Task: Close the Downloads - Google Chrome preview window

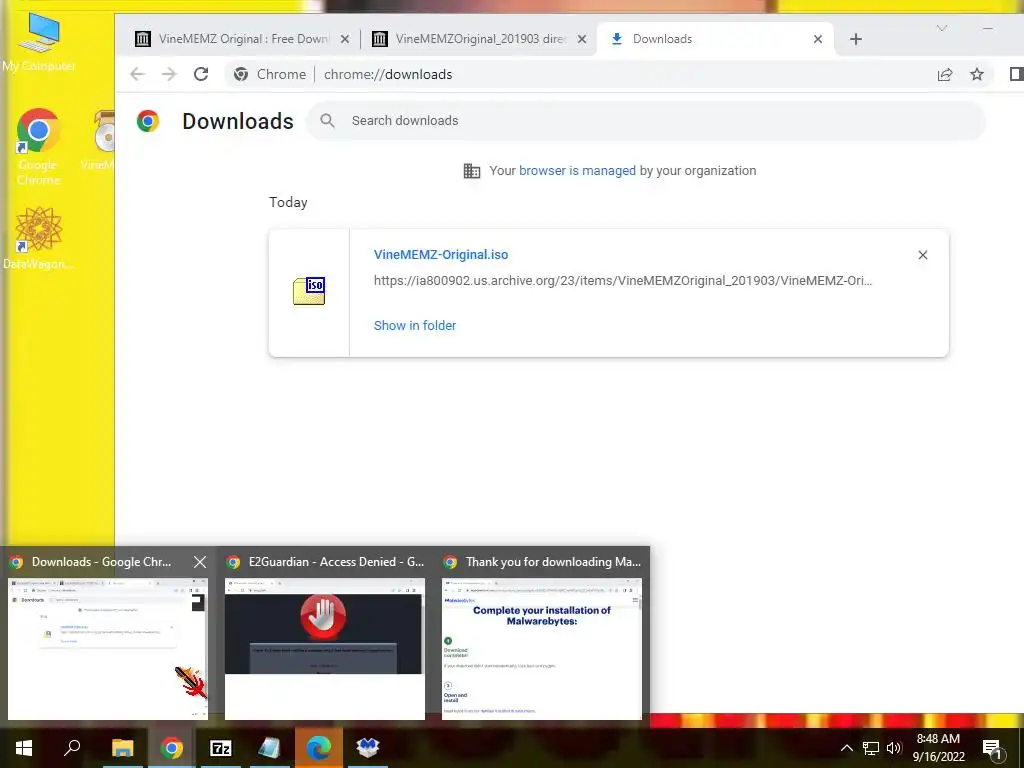Action: pyautogui.click(x=200, y=562)
